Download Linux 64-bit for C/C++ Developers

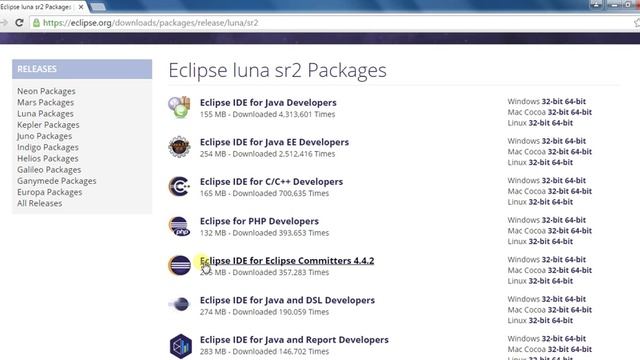[562, 202]
